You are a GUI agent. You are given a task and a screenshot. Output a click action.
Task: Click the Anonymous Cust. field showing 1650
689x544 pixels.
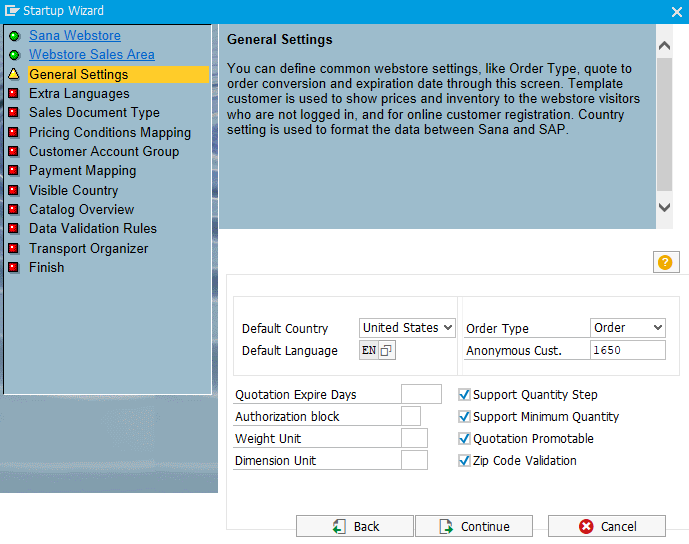(627, 350)
